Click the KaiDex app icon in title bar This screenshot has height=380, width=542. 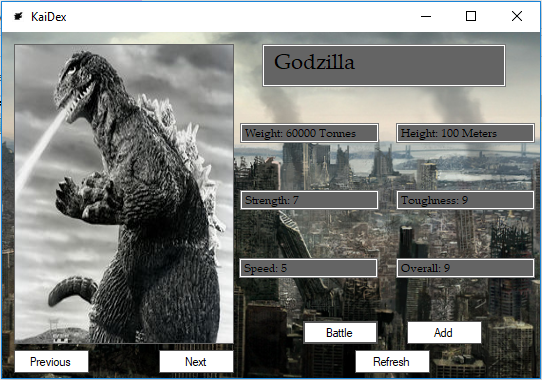pyautogui.click(x=18, y=16)
